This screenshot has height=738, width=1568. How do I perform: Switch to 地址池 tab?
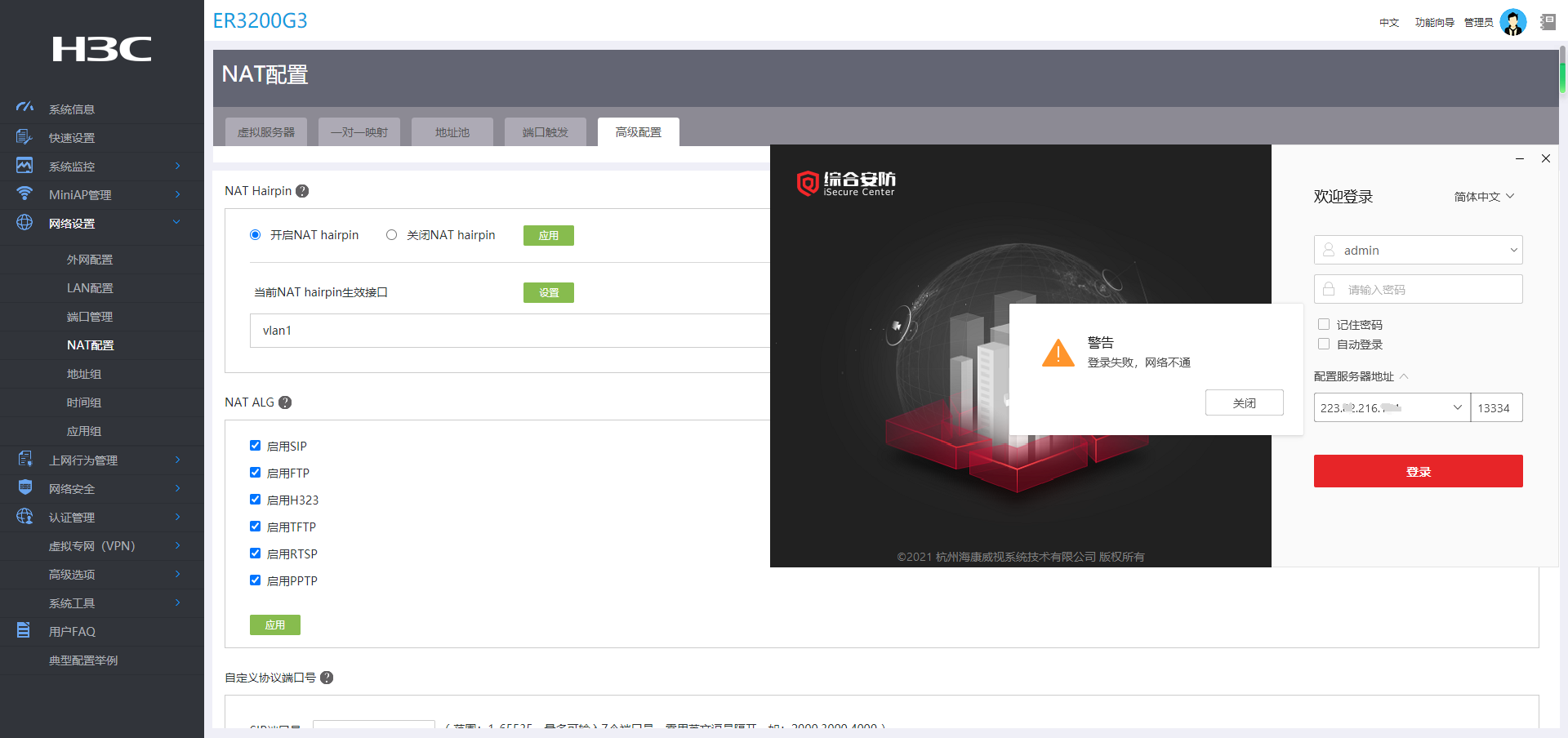tap(452, 131)
